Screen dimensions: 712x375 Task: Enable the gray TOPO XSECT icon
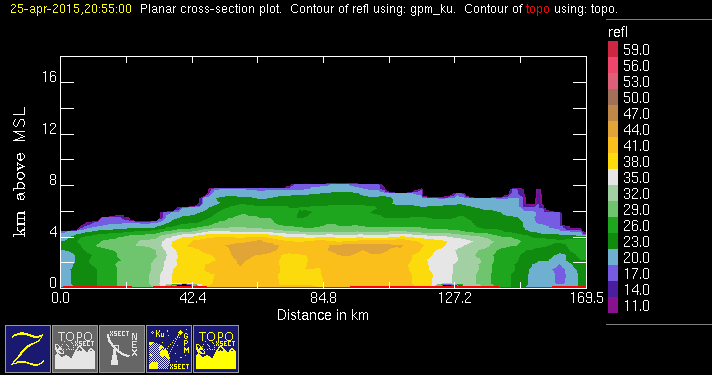tap(75, 349)
